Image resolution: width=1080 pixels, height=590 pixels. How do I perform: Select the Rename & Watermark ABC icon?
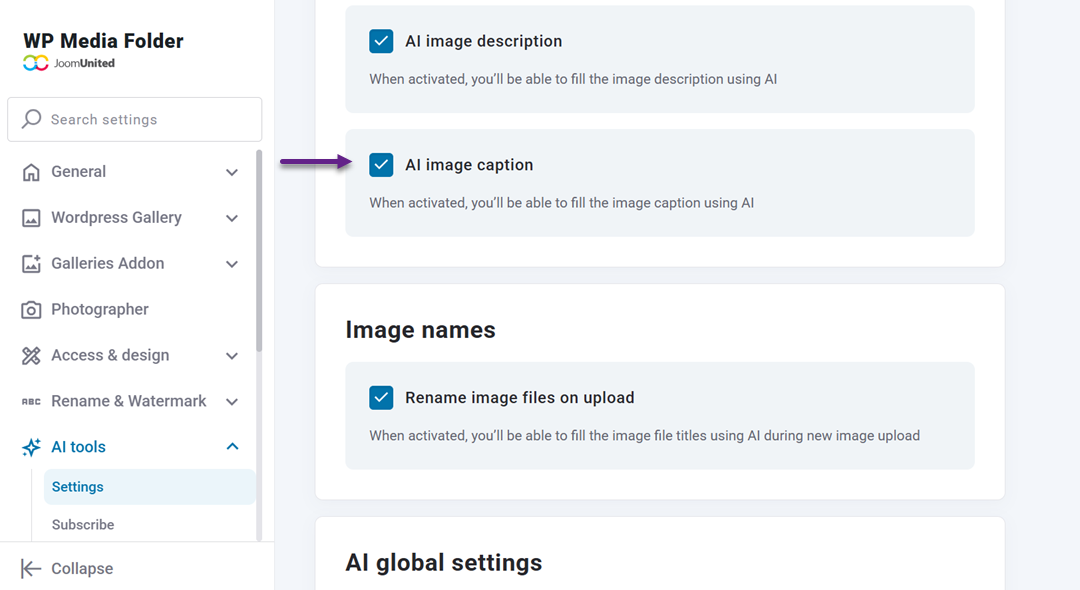[31, 401]
